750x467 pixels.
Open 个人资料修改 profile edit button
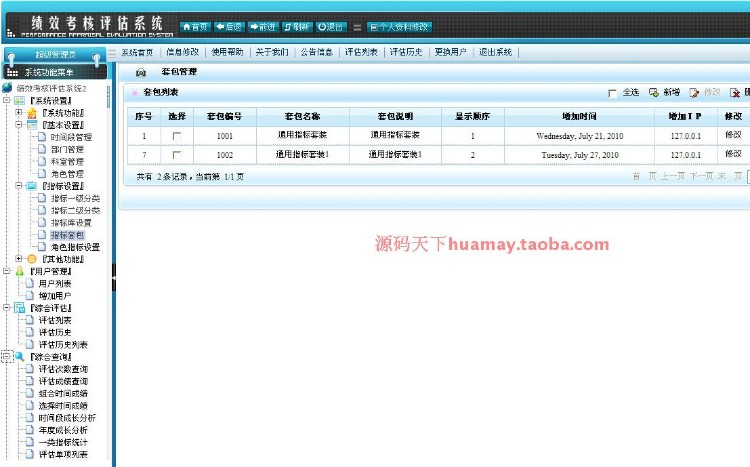[x=399, y=27]
